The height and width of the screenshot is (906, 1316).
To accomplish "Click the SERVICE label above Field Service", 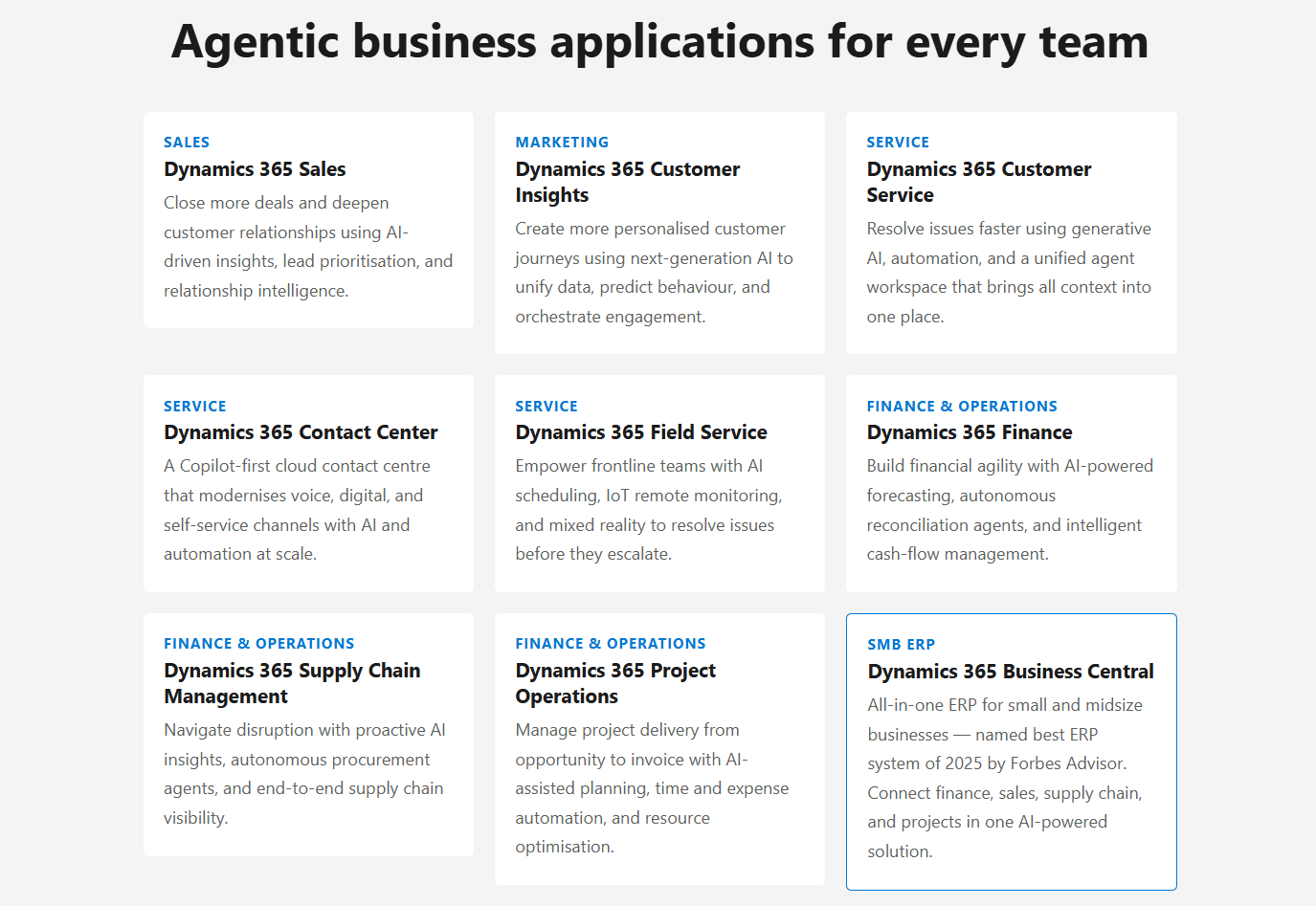I will pyautogui.click(x=546, y=407).
